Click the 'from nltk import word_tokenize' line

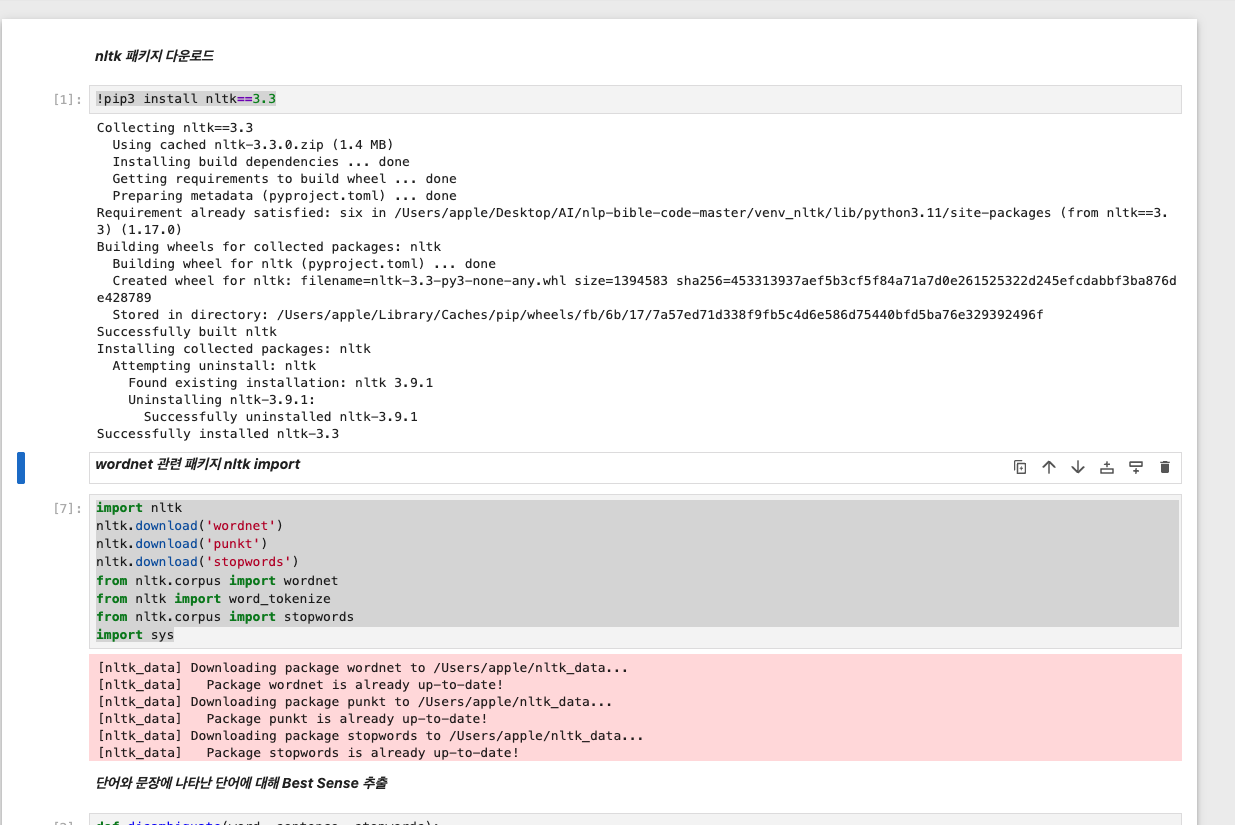point(214,599)
